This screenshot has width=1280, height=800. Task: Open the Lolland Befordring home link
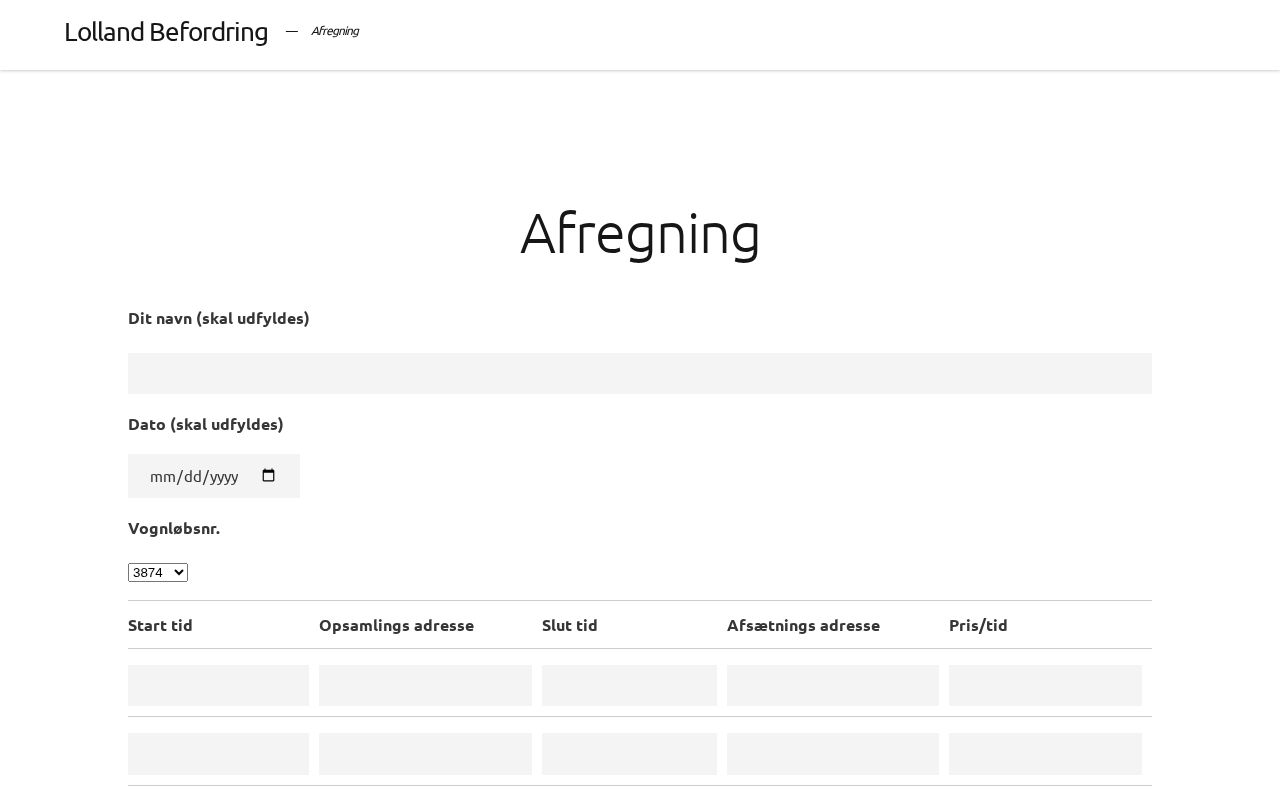pos(166,32)
